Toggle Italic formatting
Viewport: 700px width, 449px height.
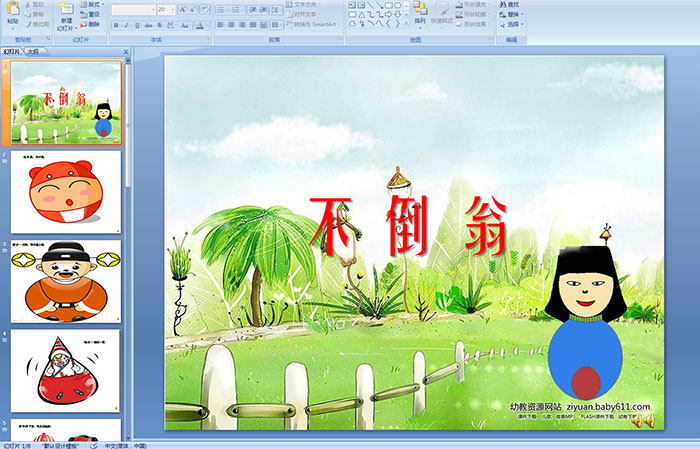tap(127, 25)
